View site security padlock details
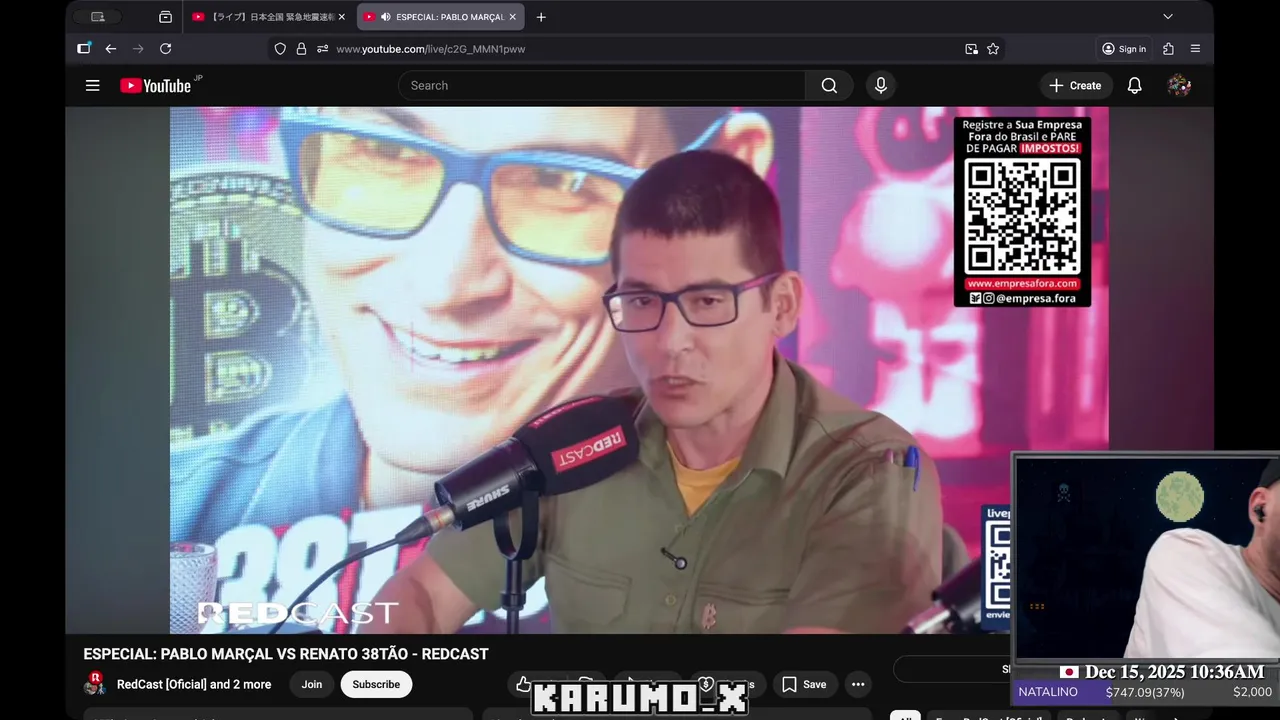This screenshot has width=1280, height=720. [301, 48]
